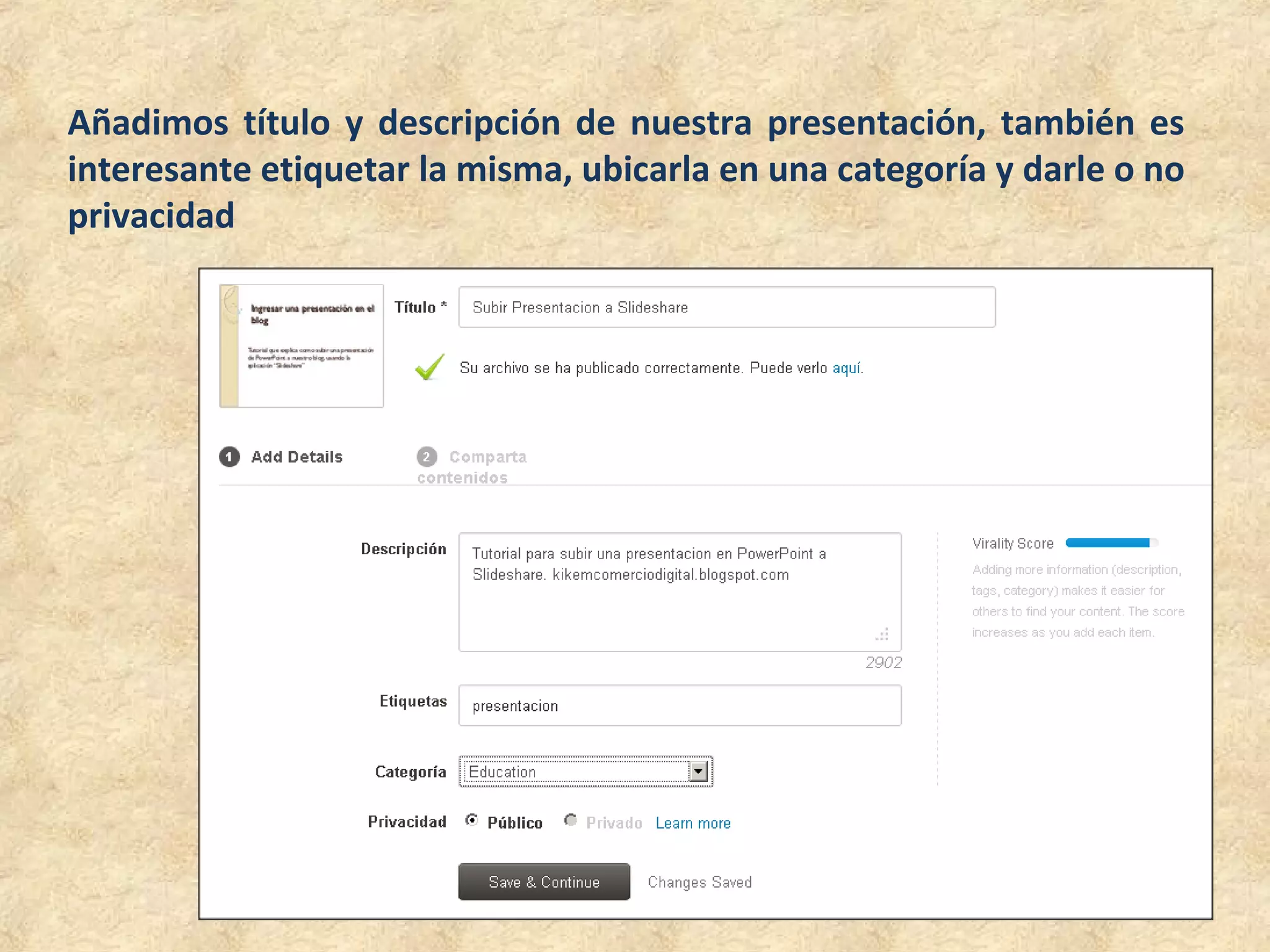This screenshot has width=1270, height=952.
Task: Click the Virality Score label
Action: tap(1013, 544)
